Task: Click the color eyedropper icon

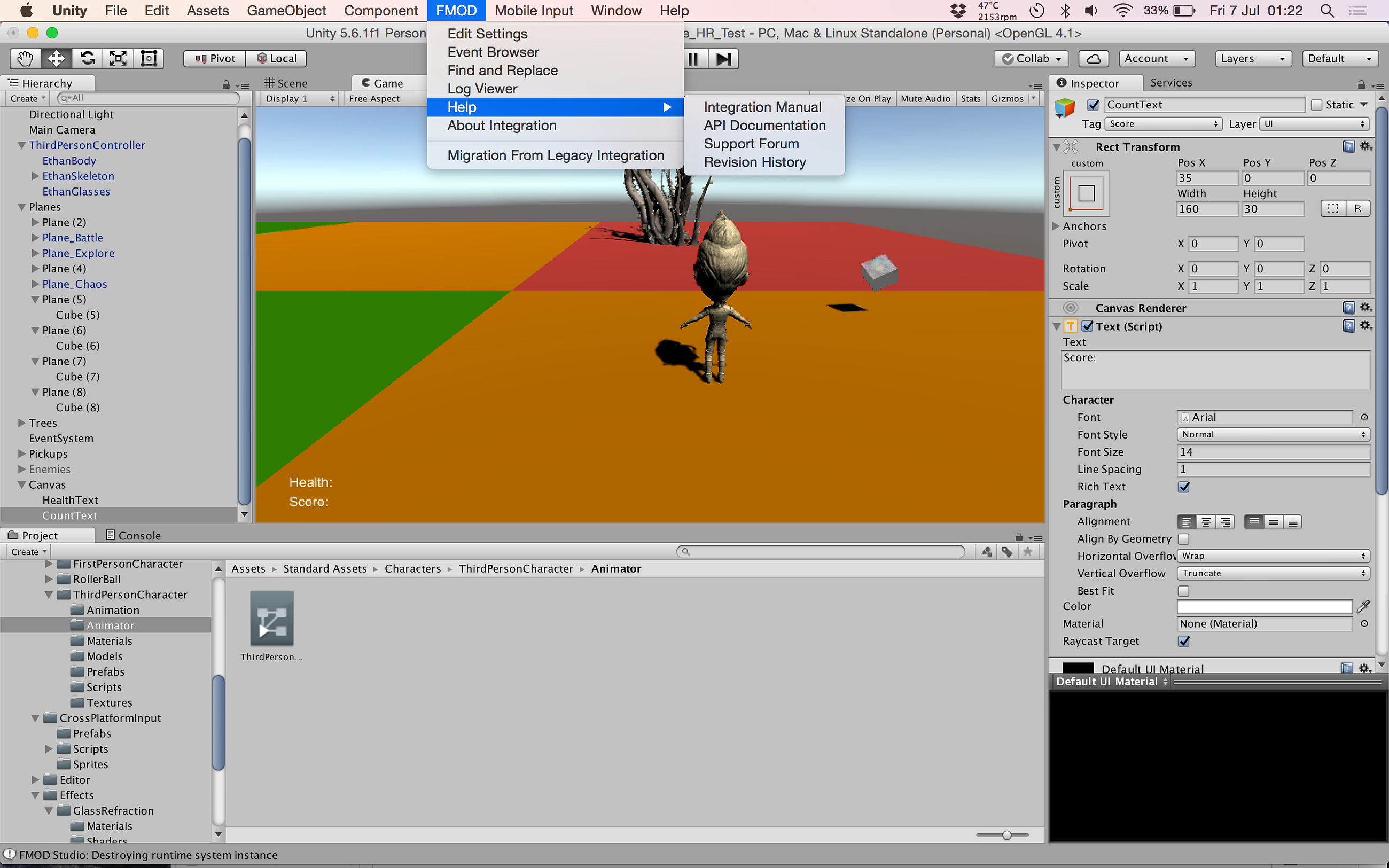Action: click(1363, 606)
